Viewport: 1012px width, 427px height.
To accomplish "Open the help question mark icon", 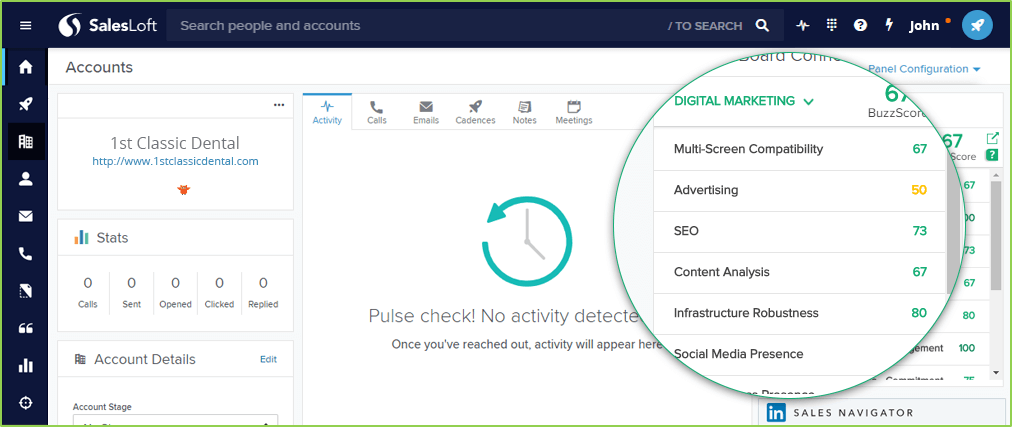I will coord(860,26).
